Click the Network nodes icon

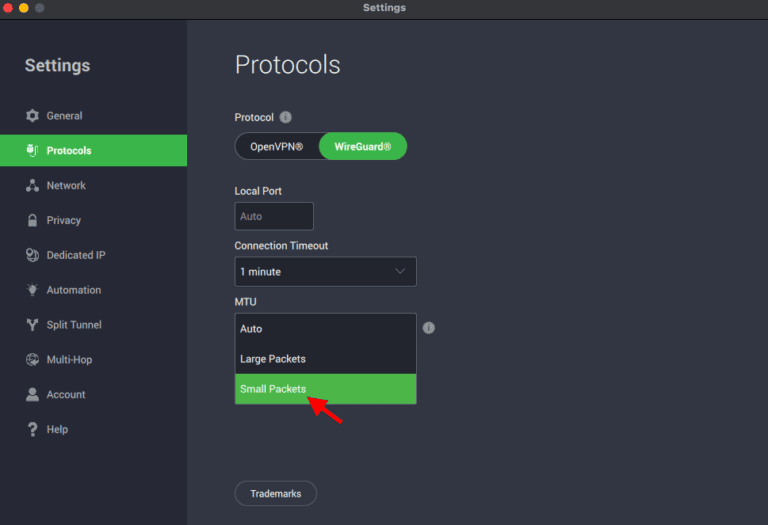[x=32, y=186]
